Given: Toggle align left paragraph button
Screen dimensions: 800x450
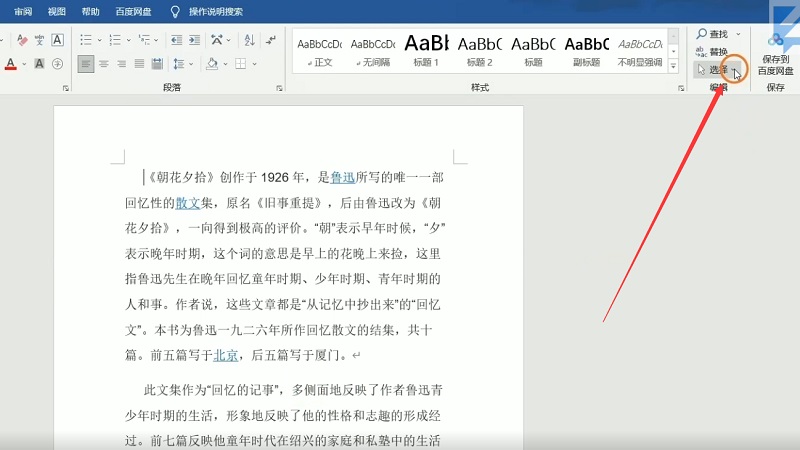Looking at the screenshot, I should coord(86,64).
